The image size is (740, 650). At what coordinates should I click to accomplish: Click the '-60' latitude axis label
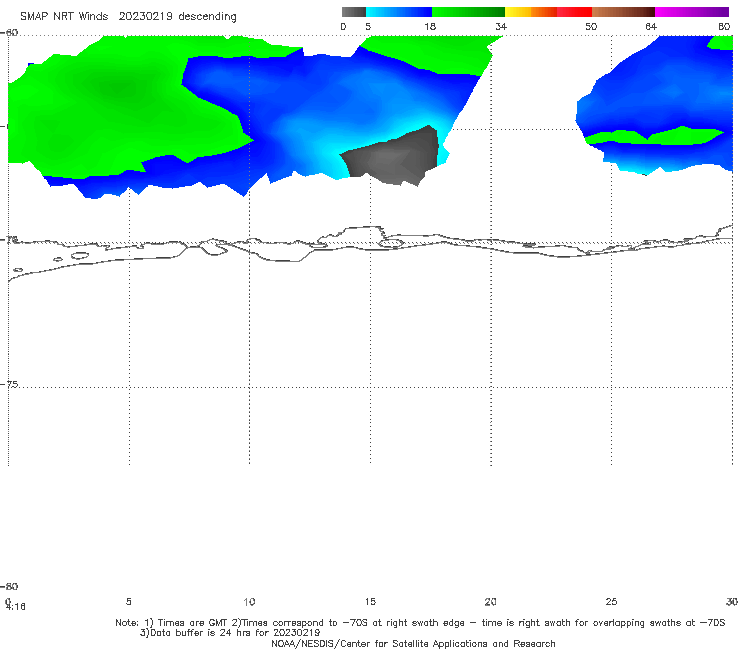[10, 33]
